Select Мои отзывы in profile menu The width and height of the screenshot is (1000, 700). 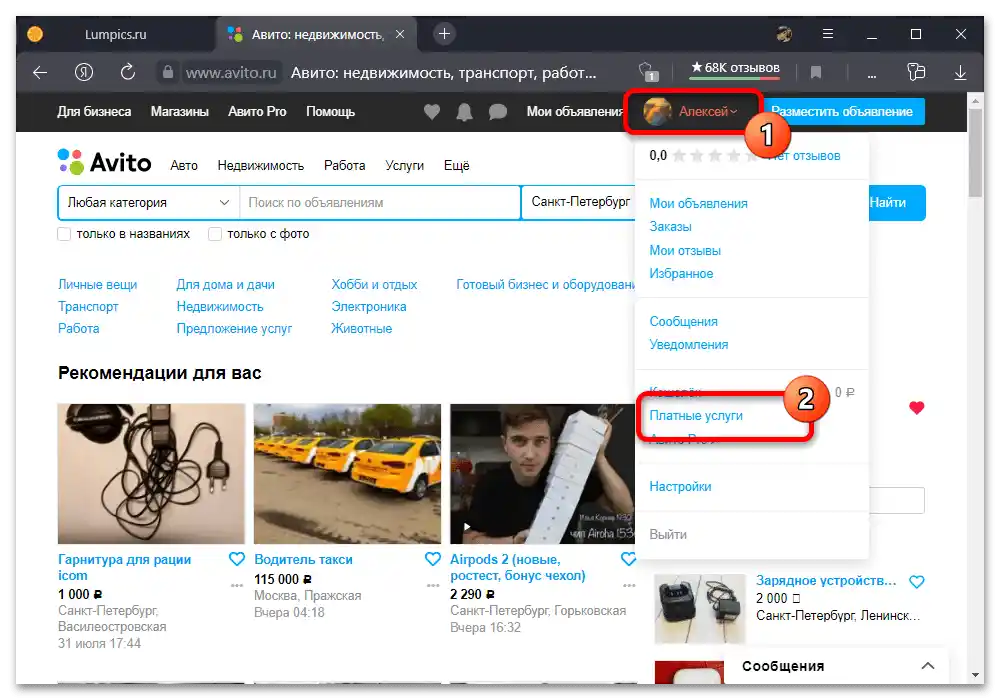(685, 251)
